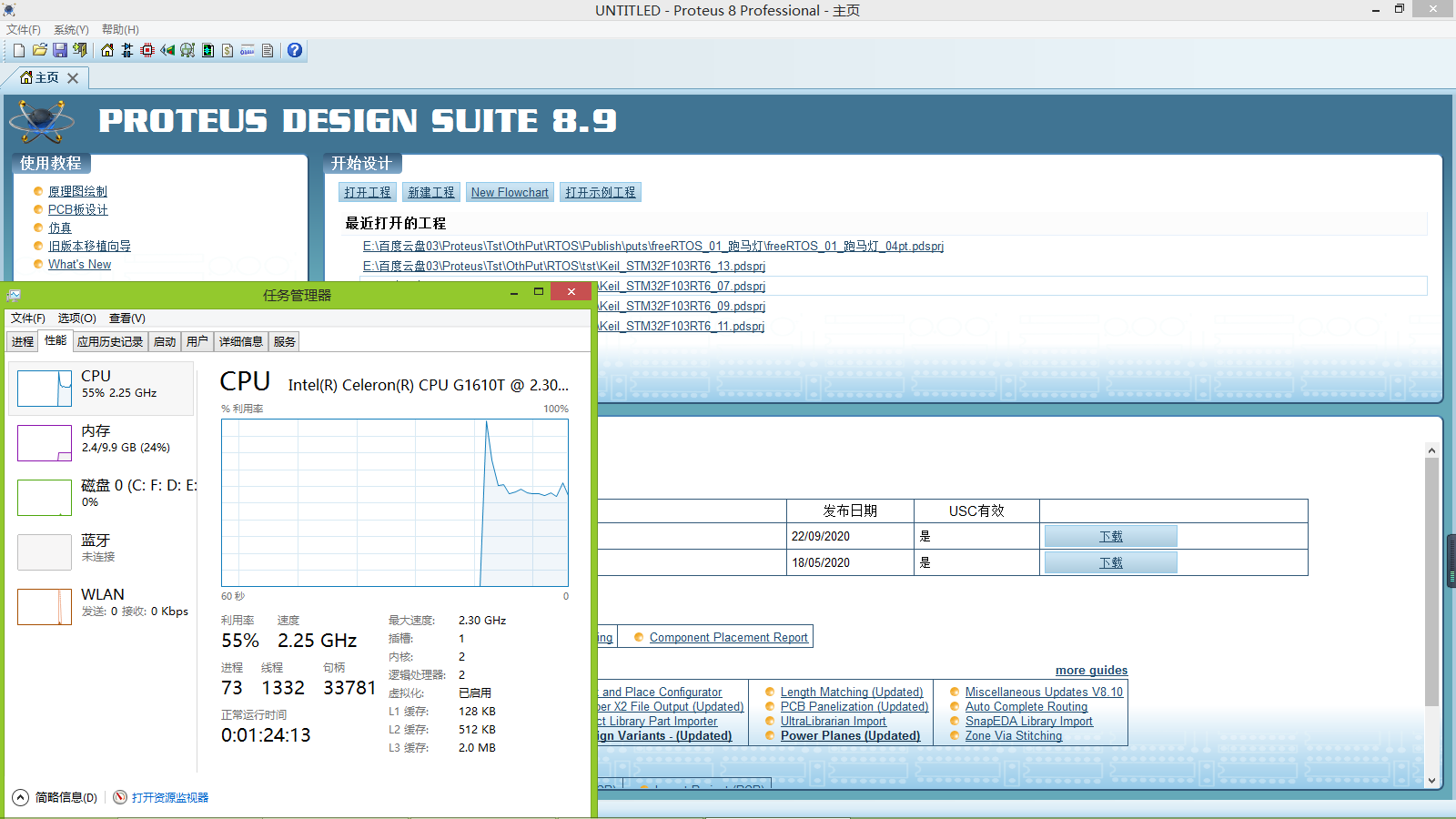
Task: Click the 新建工程 button
Action: click(x=431, y=192)
